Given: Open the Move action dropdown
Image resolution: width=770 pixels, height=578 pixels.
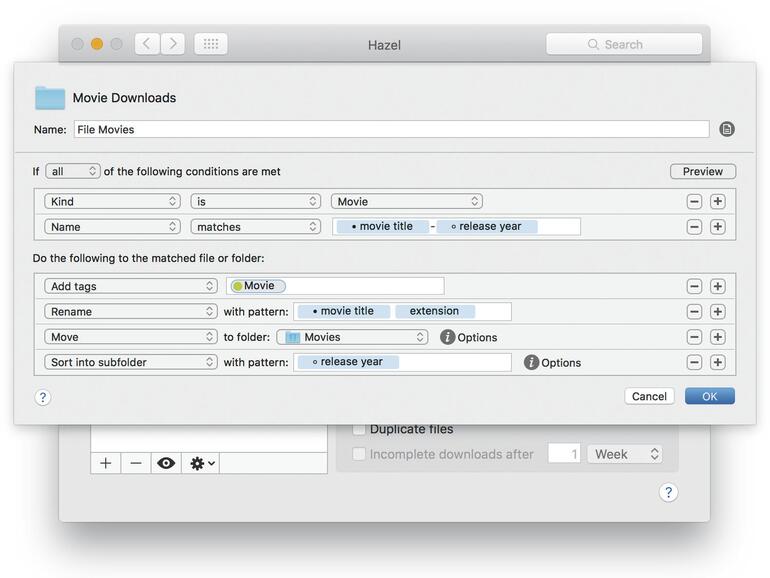Looking at the screenshot, I should [131, 337].
